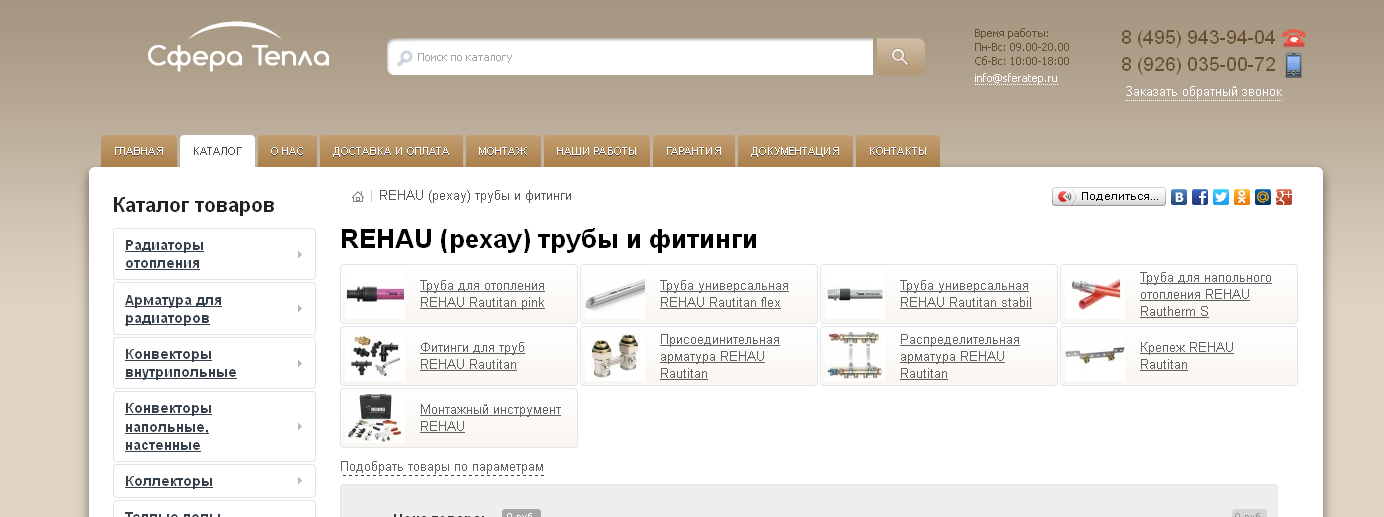The height and width of the screenshot is (517, 1384).
Task: Click Заказать обратный звонок link
Action: pos(1203,92)
